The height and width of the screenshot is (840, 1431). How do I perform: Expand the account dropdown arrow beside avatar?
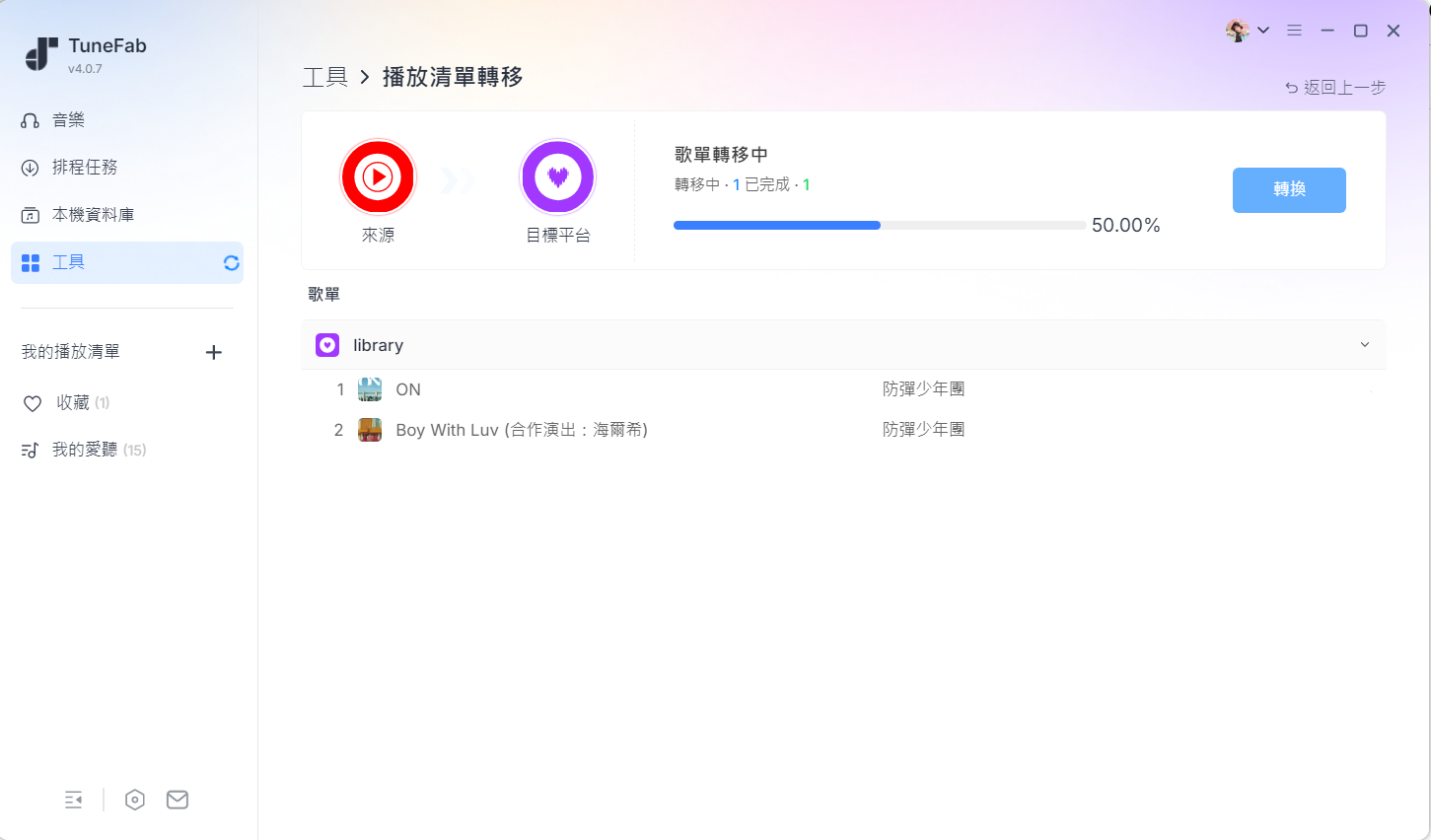(x=1263, y=30)
